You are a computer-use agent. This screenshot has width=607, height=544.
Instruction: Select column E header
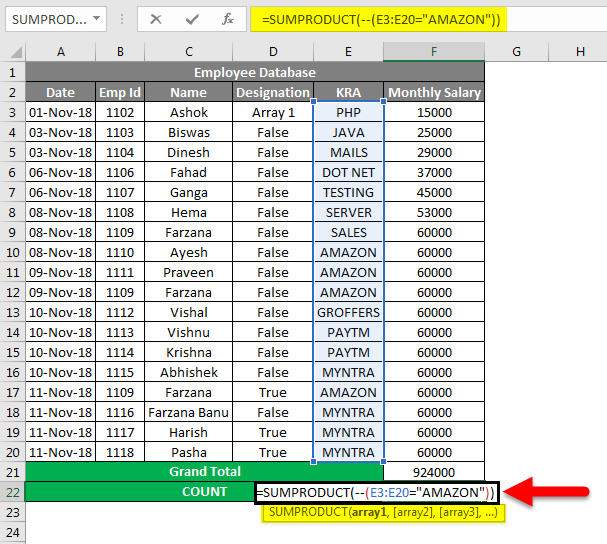click(348, 52)
